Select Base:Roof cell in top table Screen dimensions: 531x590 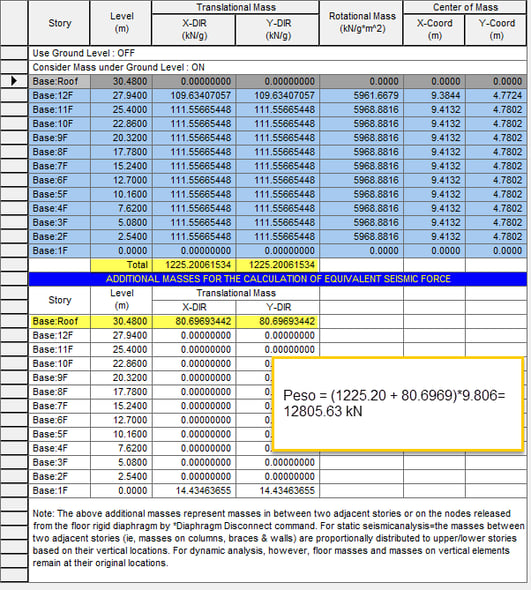(59, 81)
